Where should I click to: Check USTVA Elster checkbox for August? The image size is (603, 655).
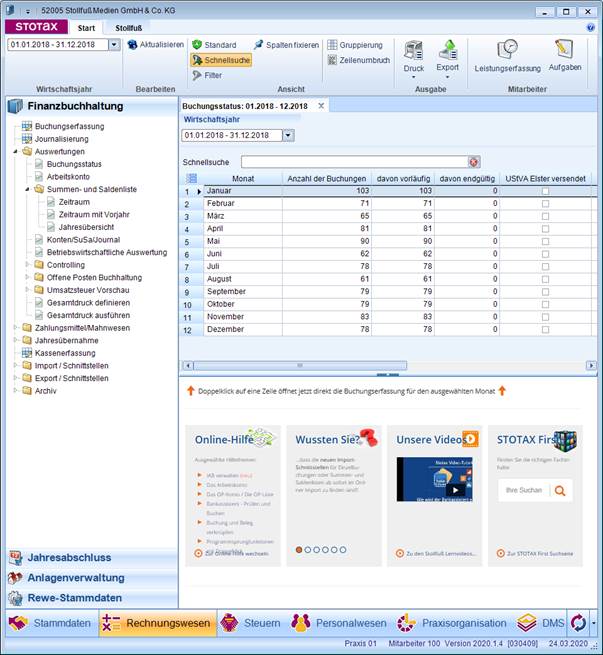point(545,279)
